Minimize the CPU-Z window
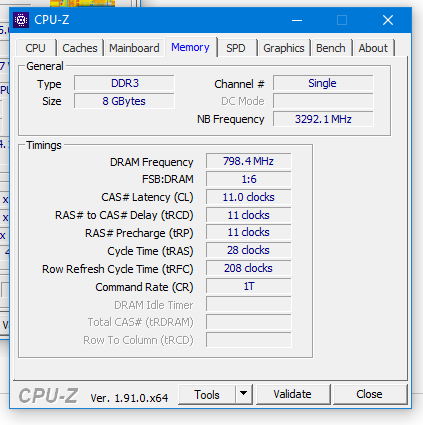 pyautogui.click(x=297, y=21)
